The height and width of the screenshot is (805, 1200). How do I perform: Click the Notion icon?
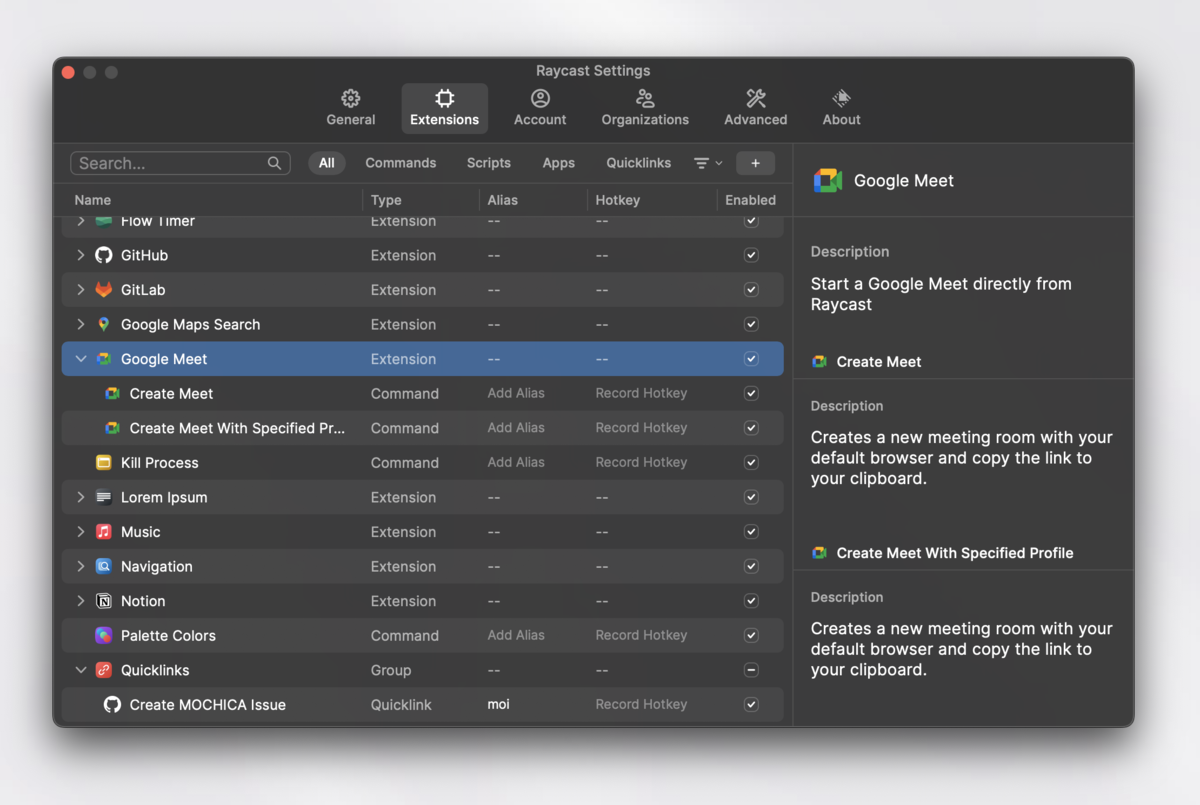tap(104, 601)
